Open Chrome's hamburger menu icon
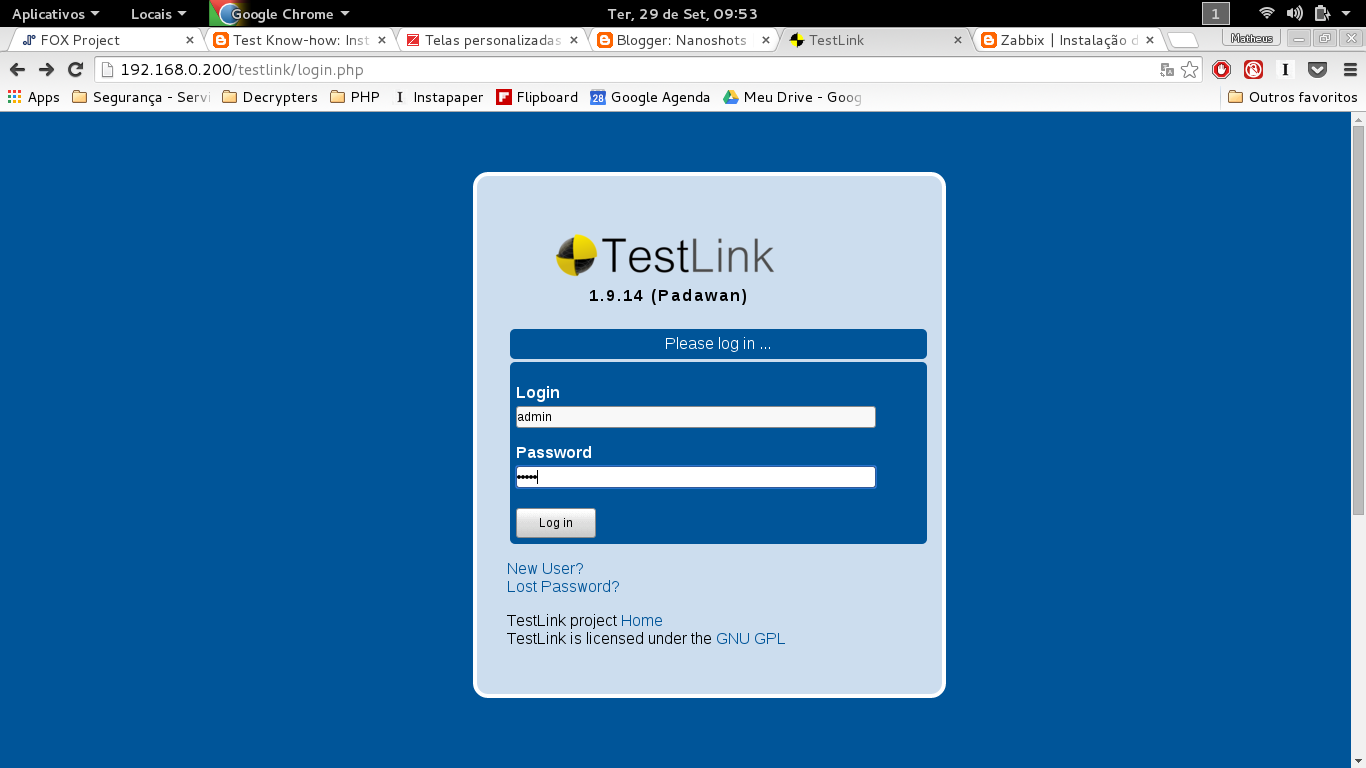 pyautogui.click(x=1351, y=70)
